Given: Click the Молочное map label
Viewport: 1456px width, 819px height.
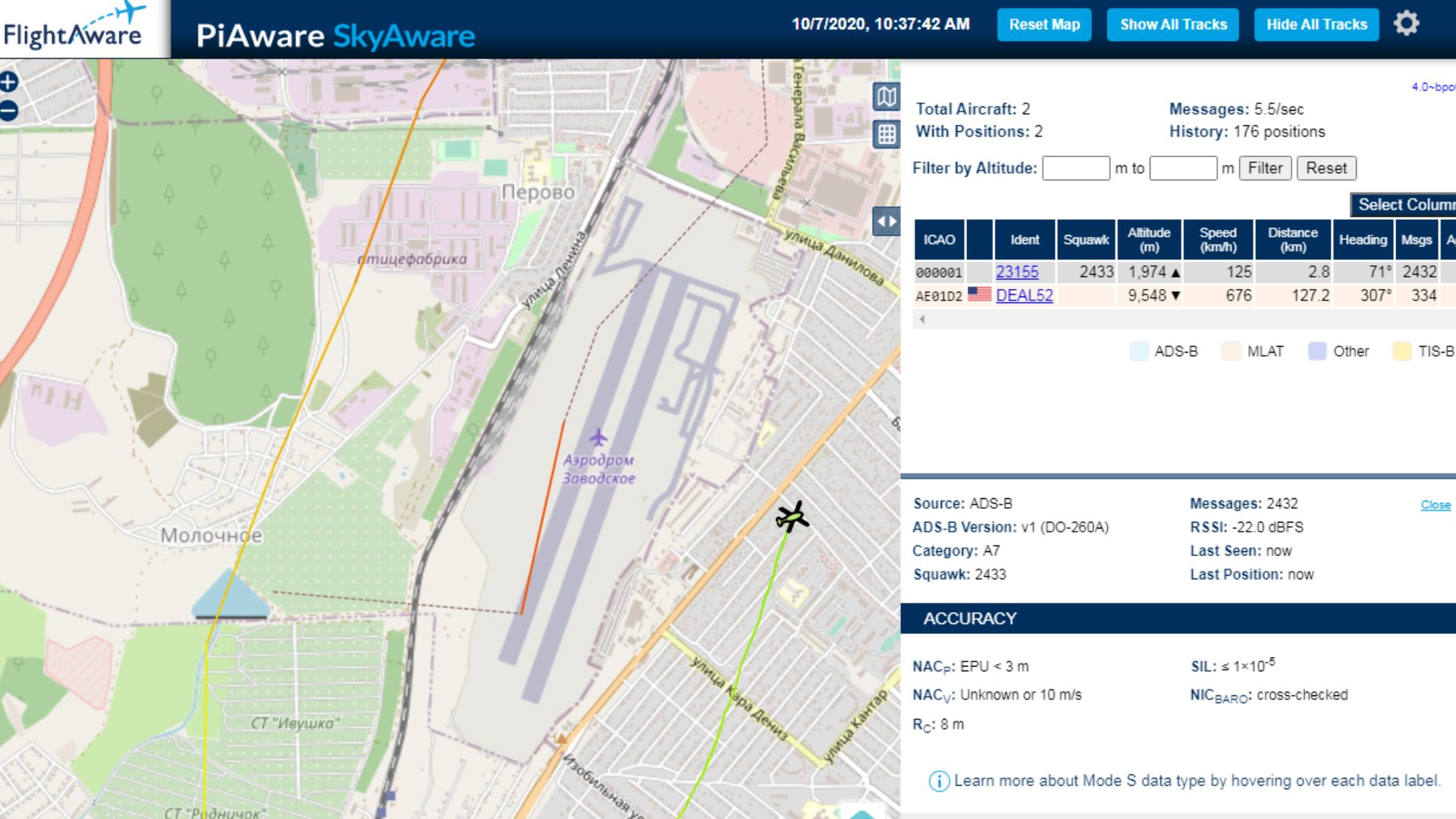Looking at the screenshot, I should pyautogui.click(x=212, y=536).
